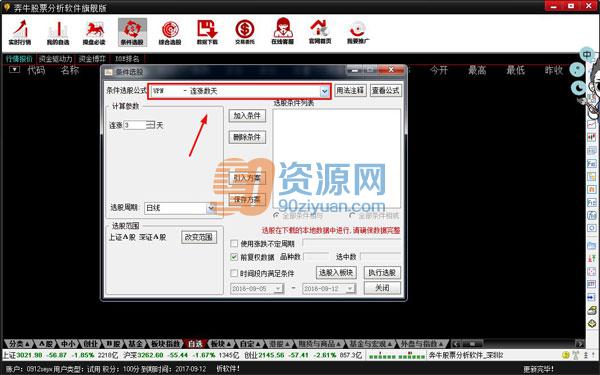Open 在线客服 support icon
The width and height of the screenshot is (600, 375).
click(x=282, y=32)
